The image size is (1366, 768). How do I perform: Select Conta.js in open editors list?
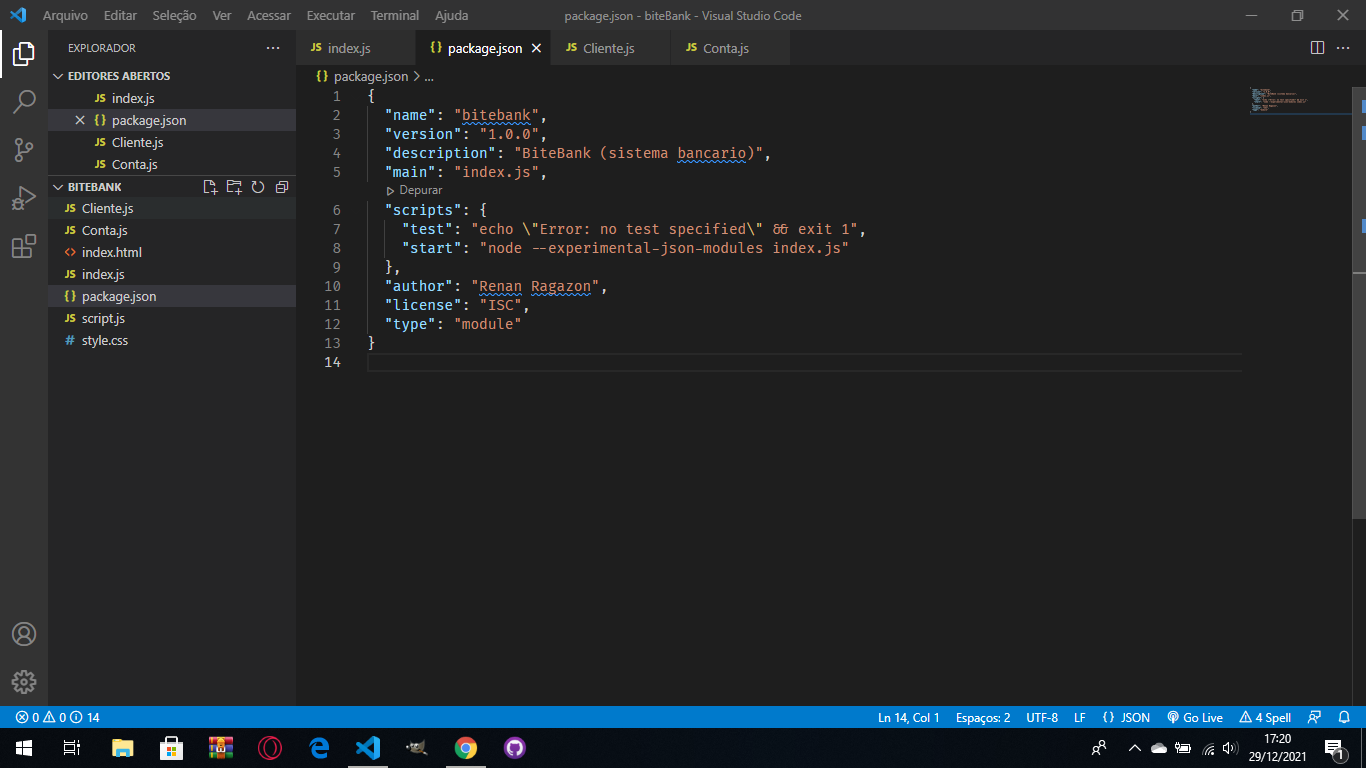(172, 164)
